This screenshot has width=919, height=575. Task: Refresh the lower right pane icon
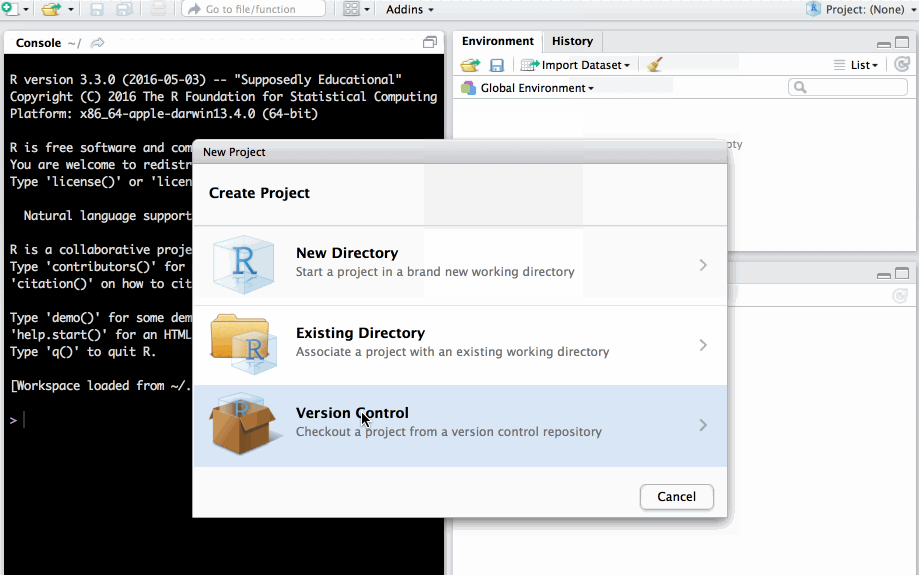[x=900, y=296]
